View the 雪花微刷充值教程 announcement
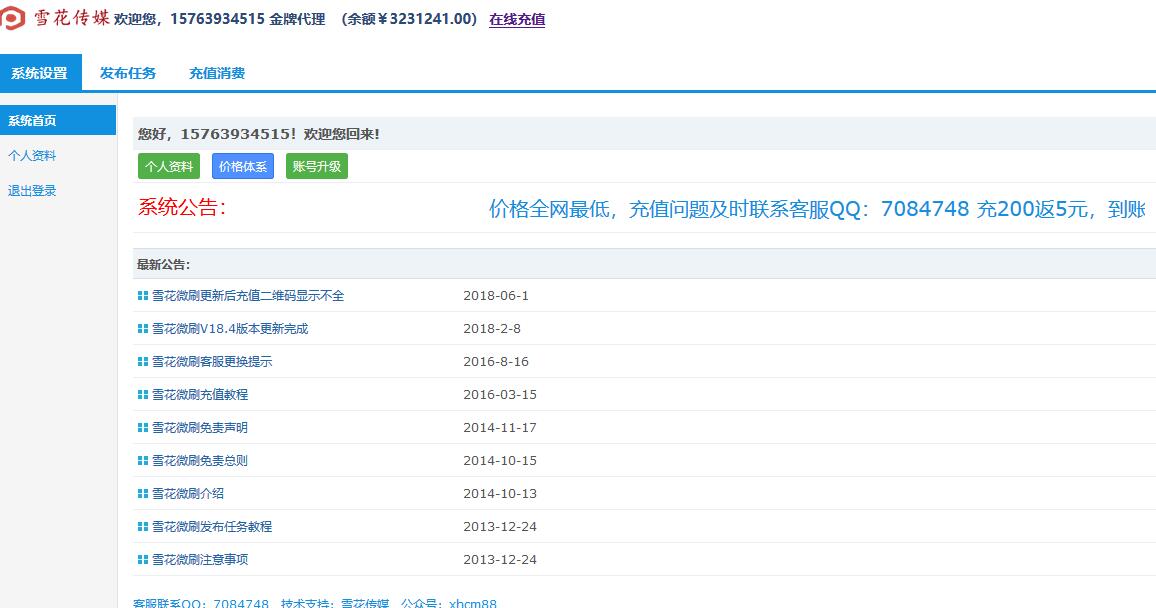1156x608 pixels. click(x=200, y=395)
